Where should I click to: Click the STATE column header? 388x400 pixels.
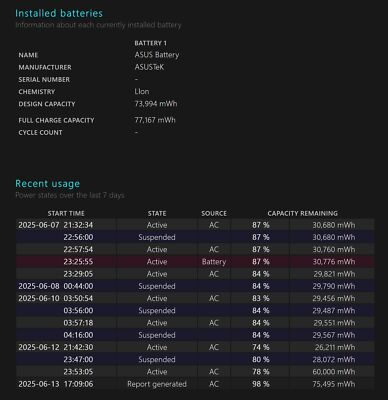(x=157, y=213)
